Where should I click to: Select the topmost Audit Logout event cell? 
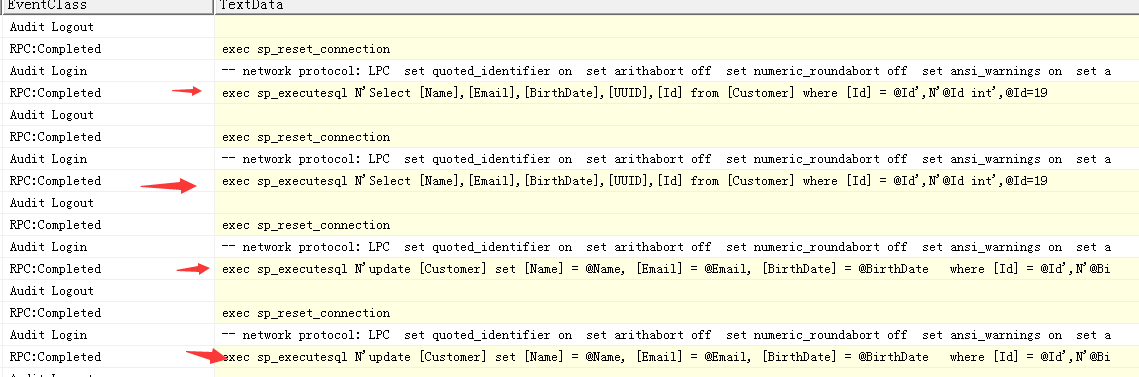click(109, 27)
